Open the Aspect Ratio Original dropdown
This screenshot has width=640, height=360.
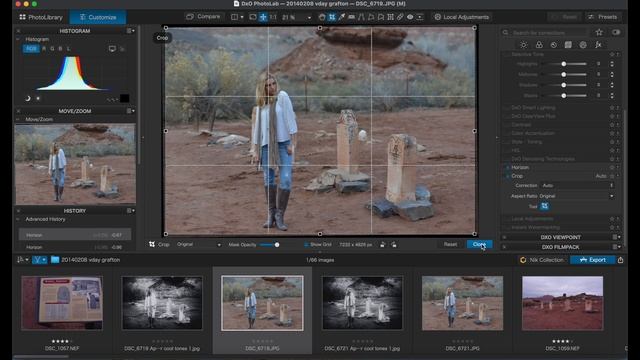pos(576,196)
